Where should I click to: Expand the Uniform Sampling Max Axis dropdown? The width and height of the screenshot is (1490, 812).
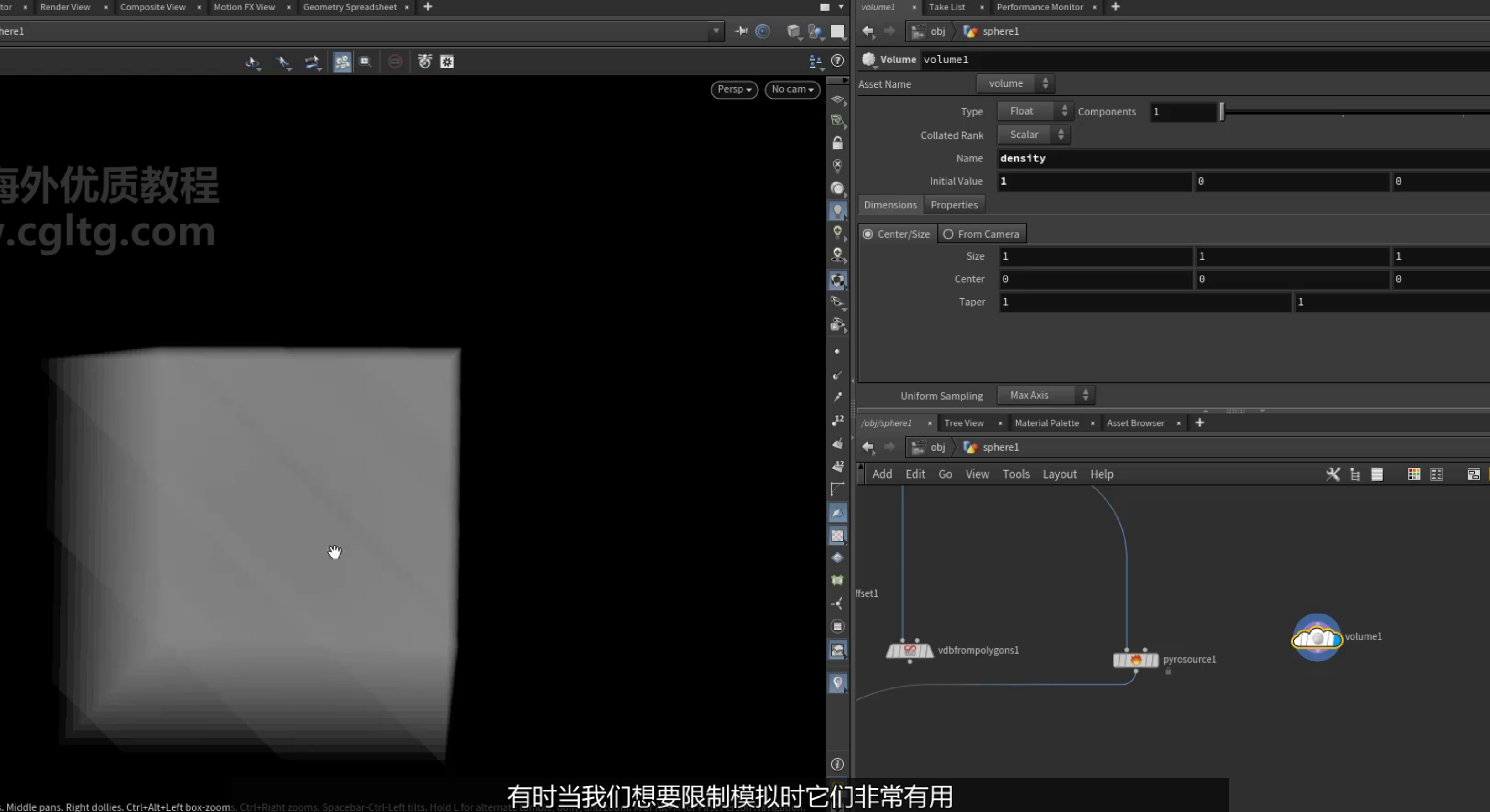click(x=1046, y=395)
